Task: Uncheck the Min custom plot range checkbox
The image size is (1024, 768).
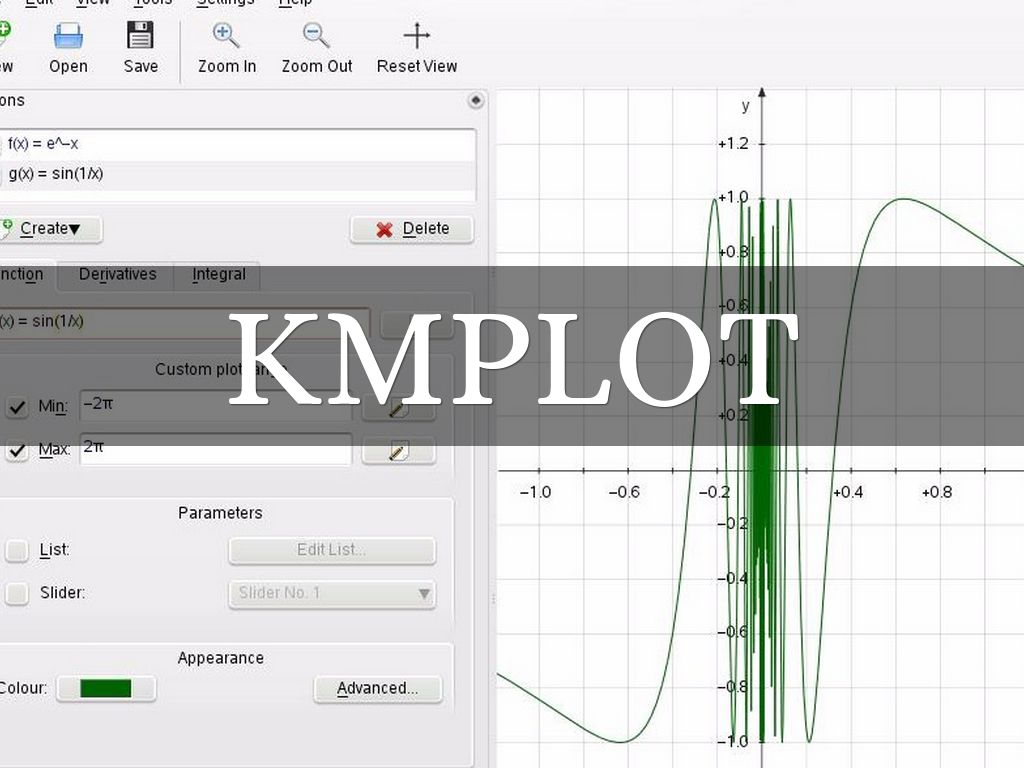Action: coord(18,407)
